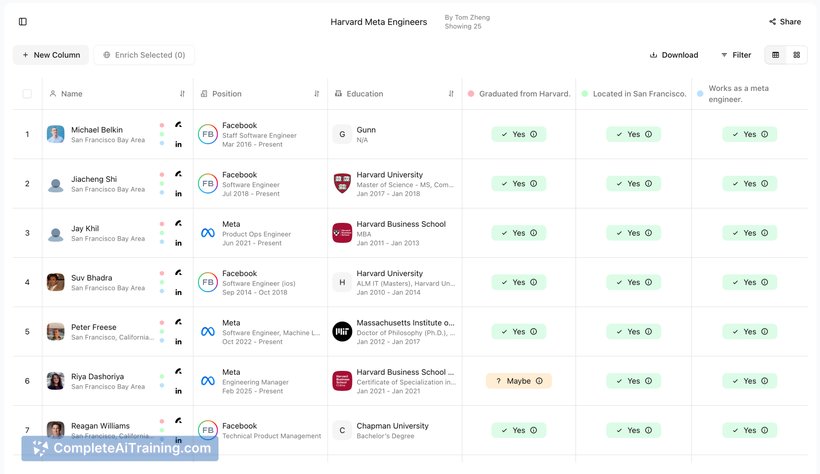Switch to table view
This screenshot has width=820, height=474.
(x=776, y=55)
